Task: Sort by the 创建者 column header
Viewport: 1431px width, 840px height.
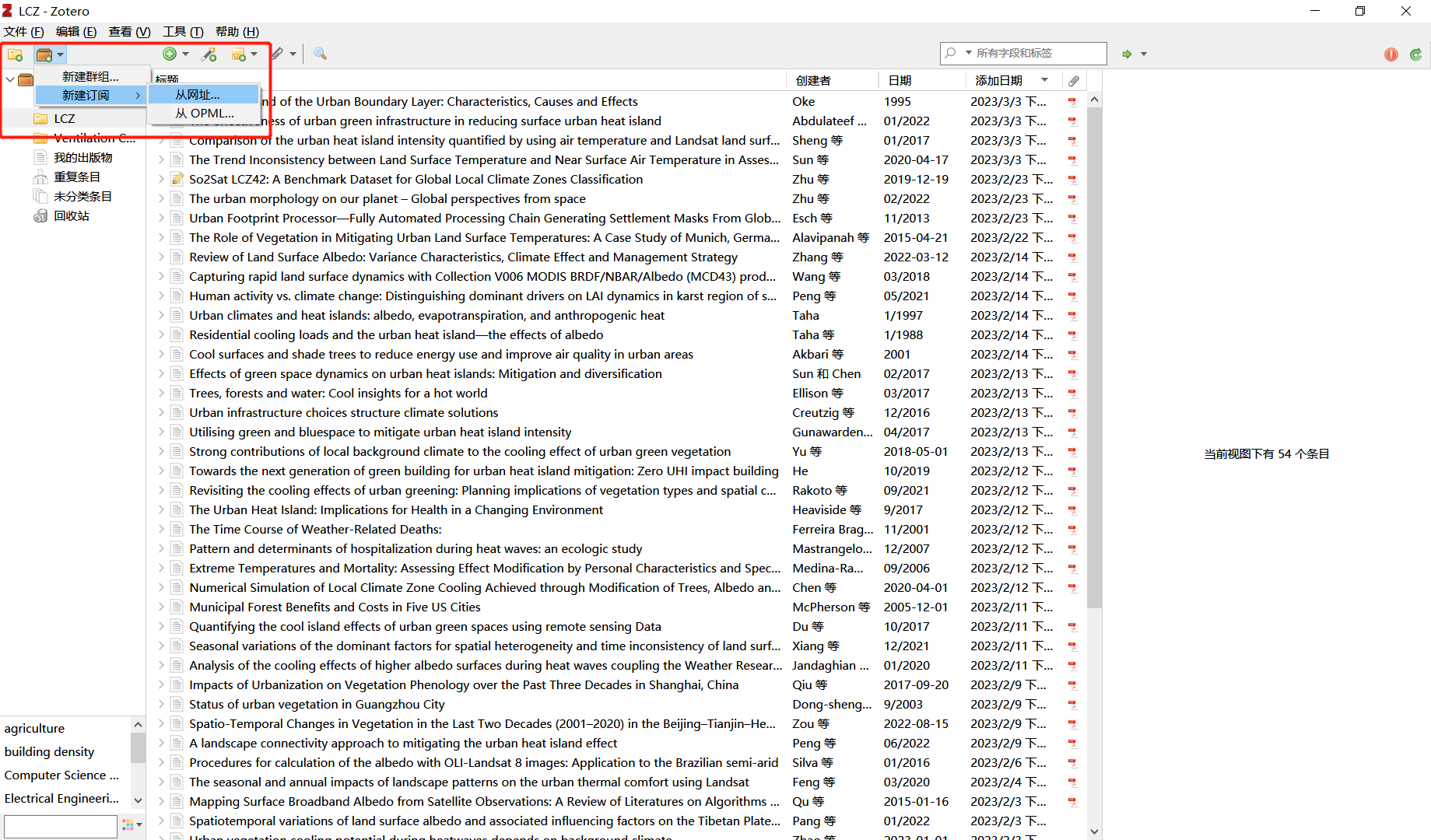Action: click(x=832, y=80)
